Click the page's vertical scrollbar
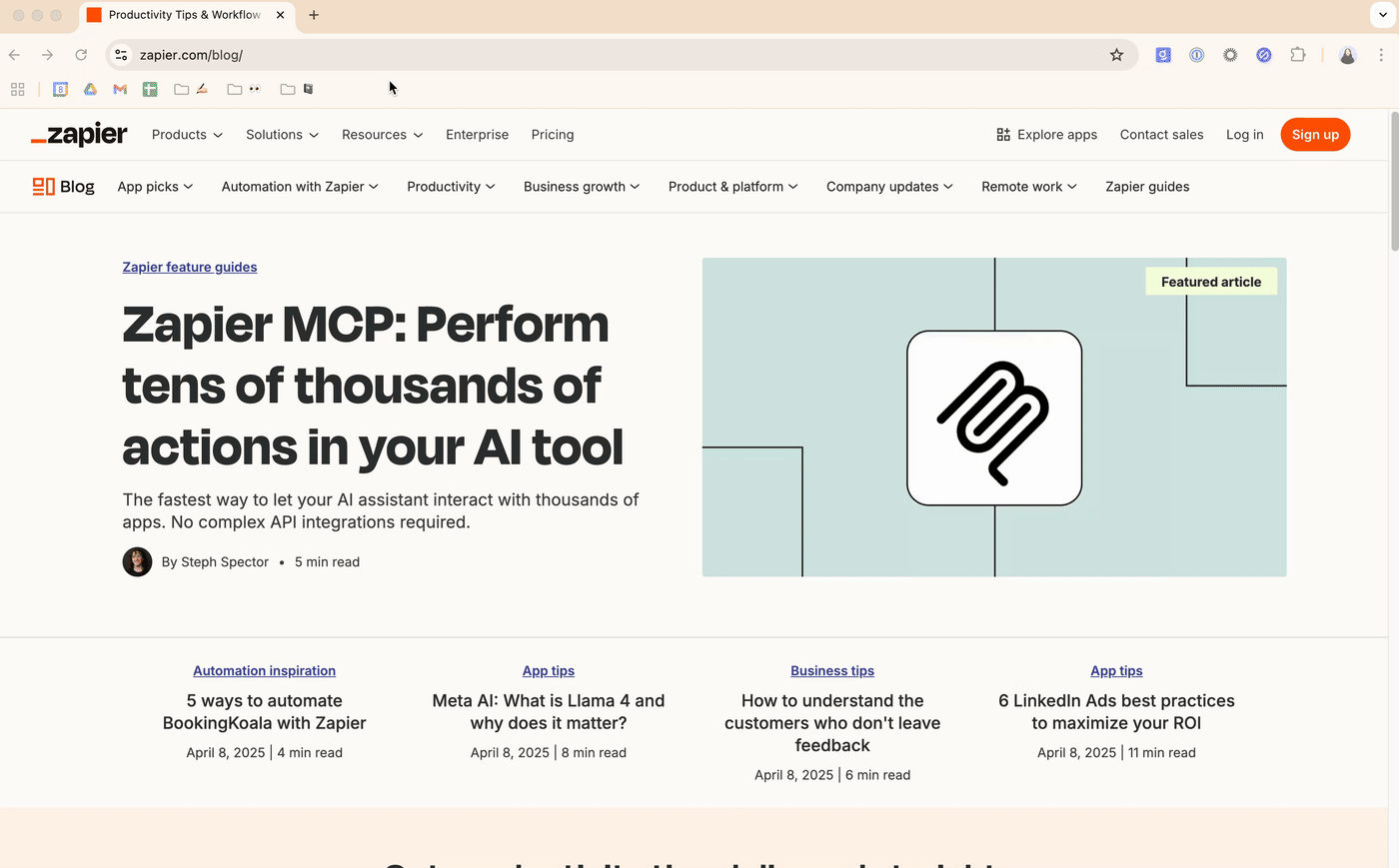The width and height of the screenshot is (1399, 868). [x=1393, y=180]
